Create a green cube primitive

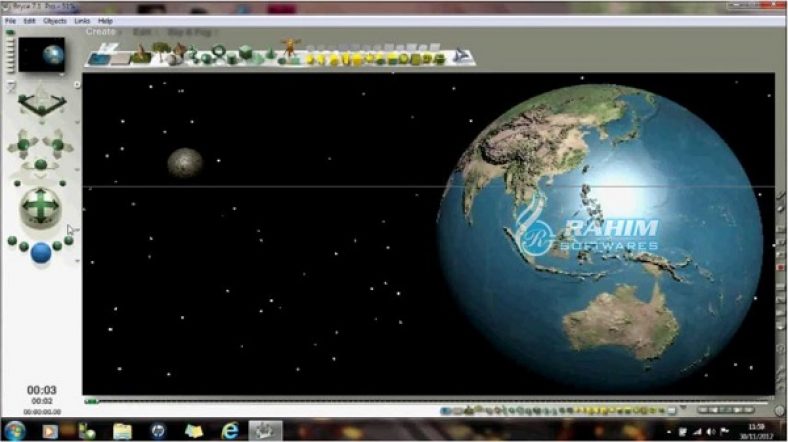coord(246,52)
